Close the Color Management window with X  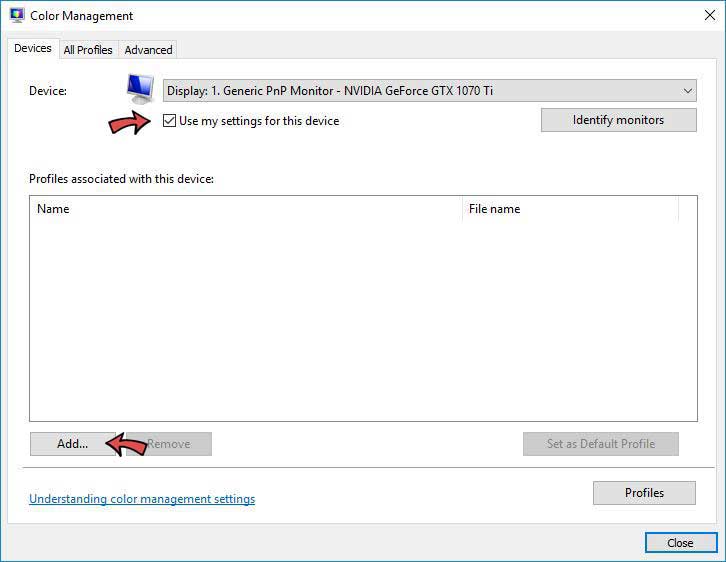pos(710,16)
